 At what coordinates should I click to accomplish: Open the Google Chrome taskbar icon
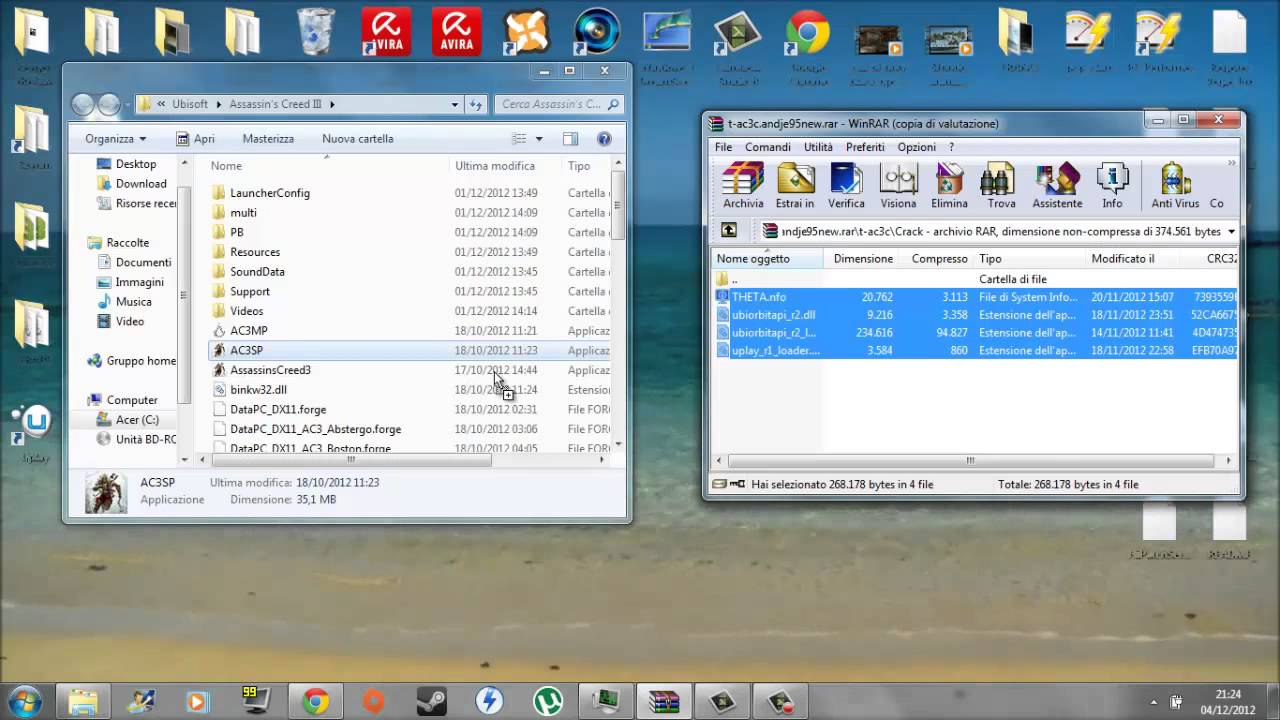point(316,701)
